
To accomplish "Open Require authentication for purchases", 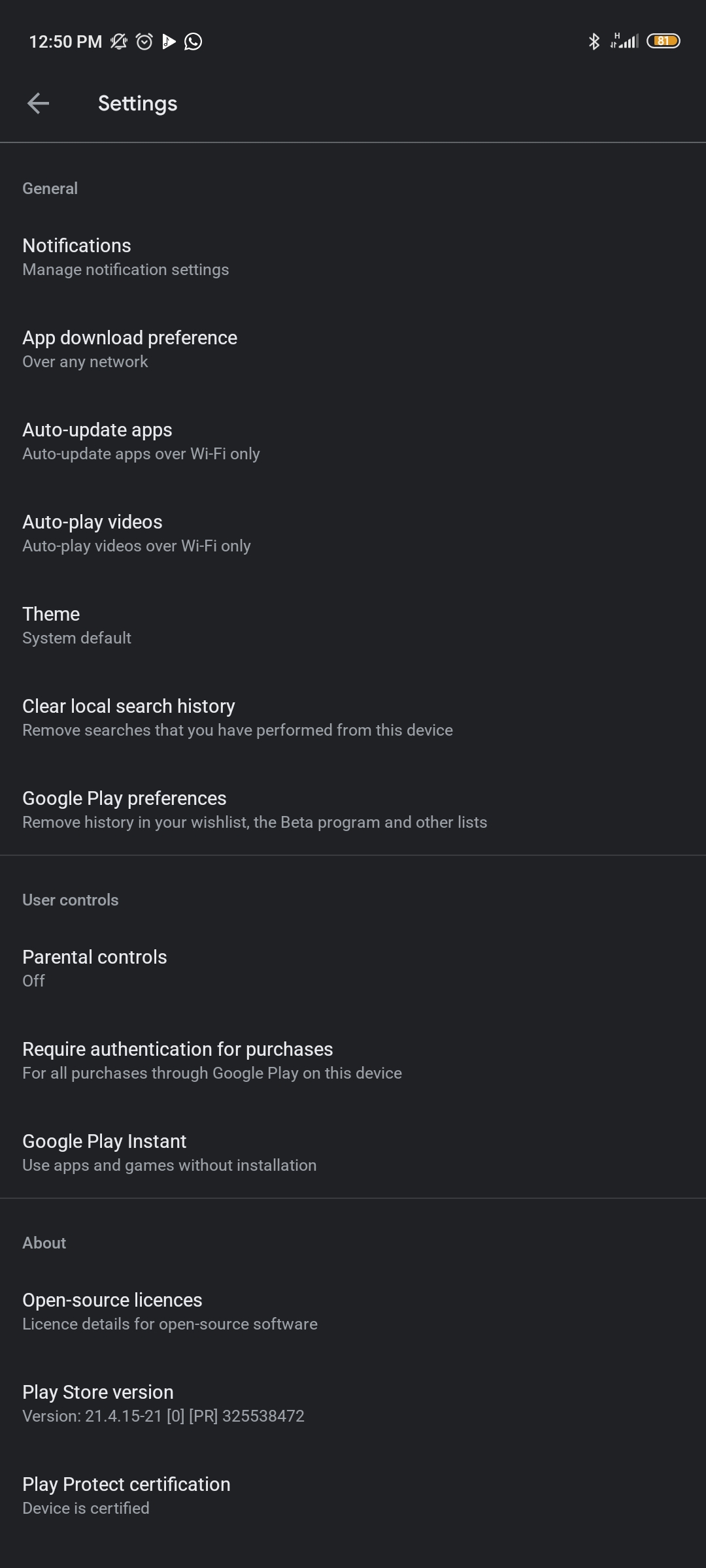I will (353, 1060).
